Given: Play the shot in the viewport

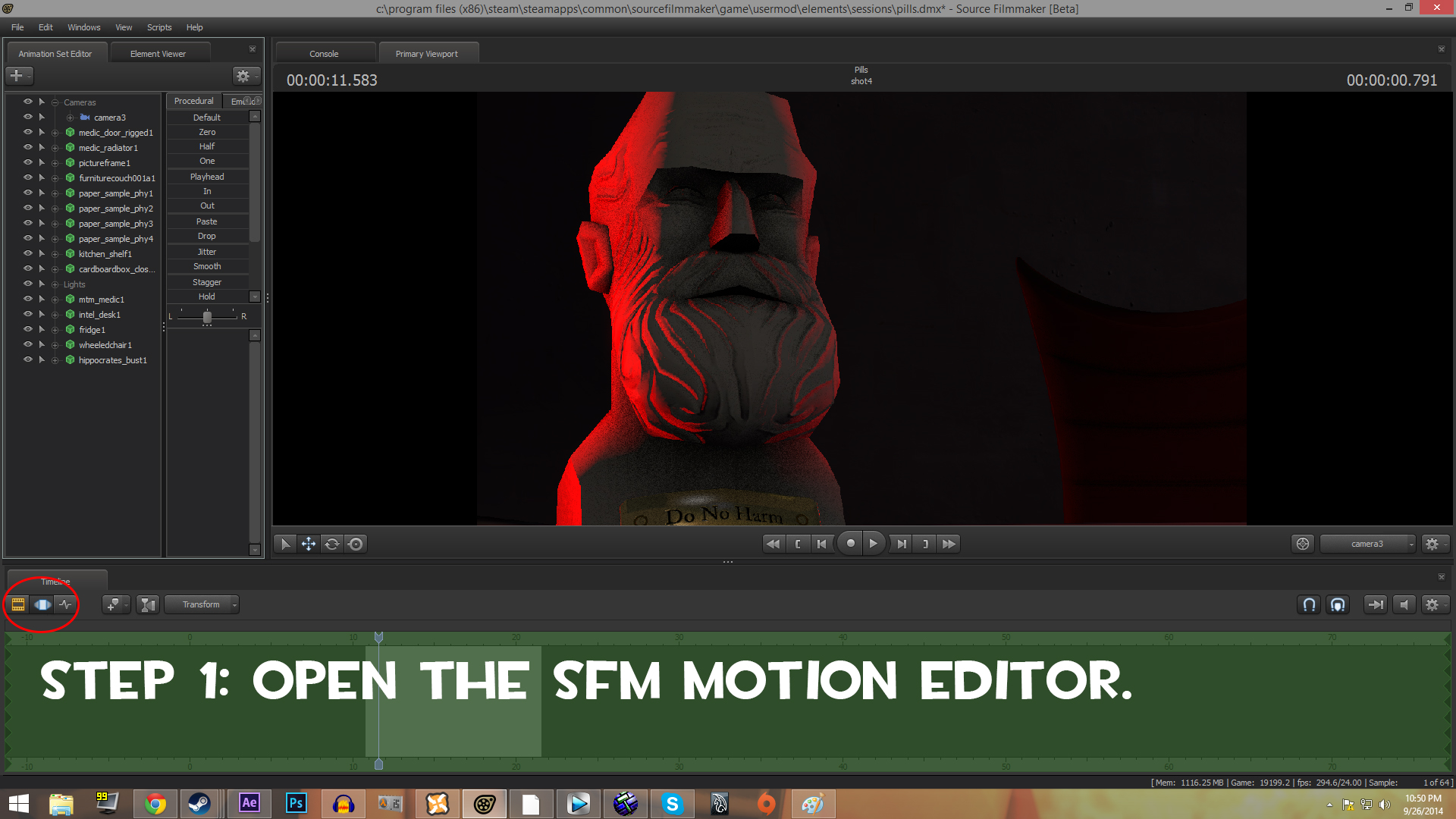Looking at the screenshot, I should click(x=874, y=544).
